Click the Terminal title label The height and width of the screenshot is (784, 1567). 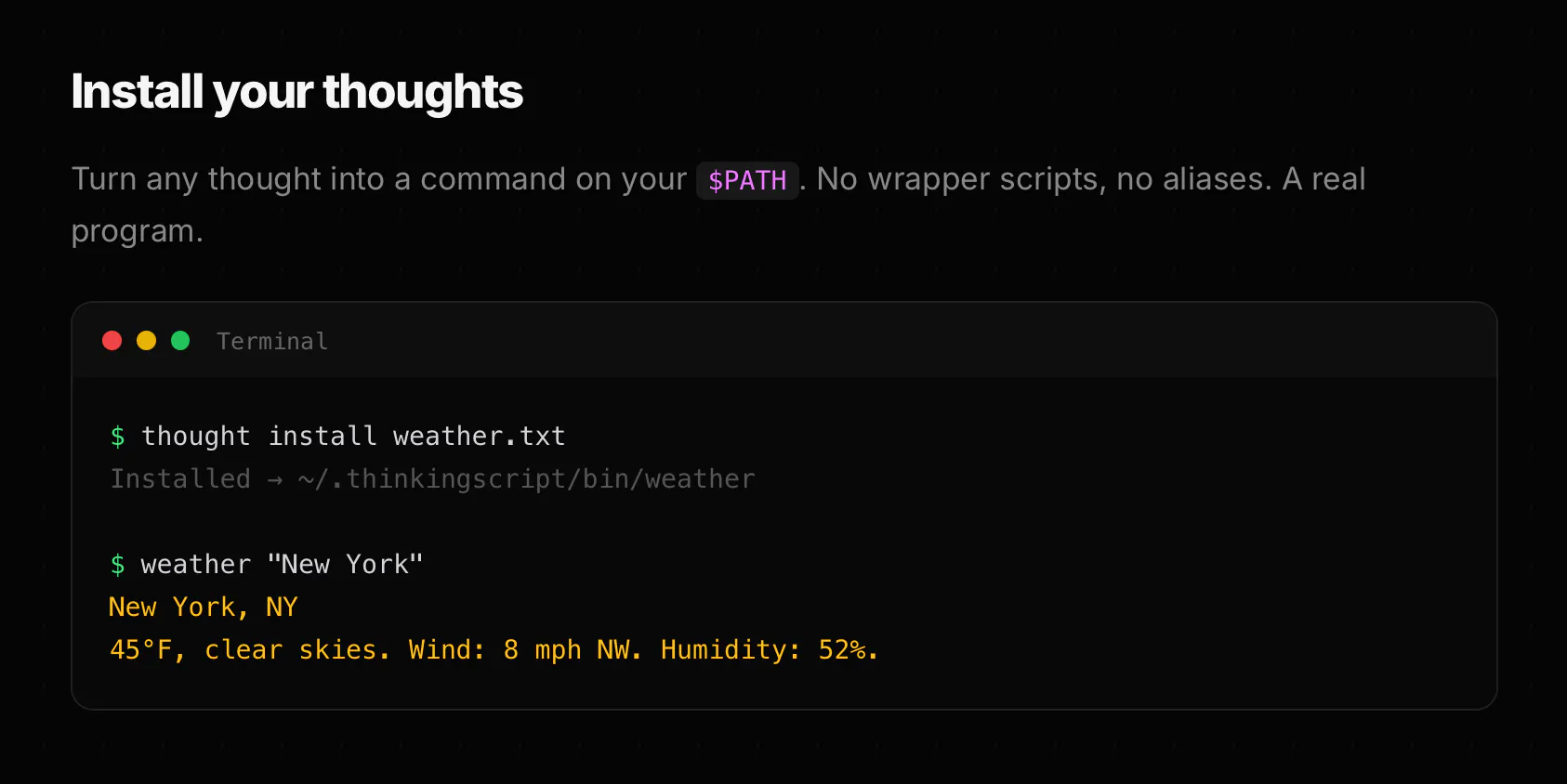tap(272, 342)
